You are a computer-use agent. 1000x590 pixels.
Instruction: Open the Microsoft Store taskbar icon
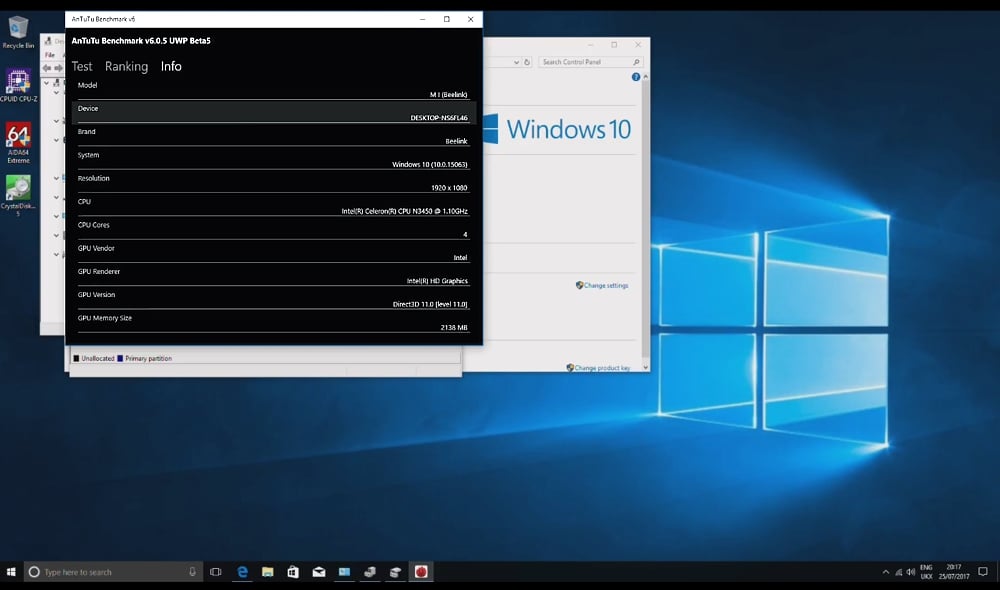point(293,572)
